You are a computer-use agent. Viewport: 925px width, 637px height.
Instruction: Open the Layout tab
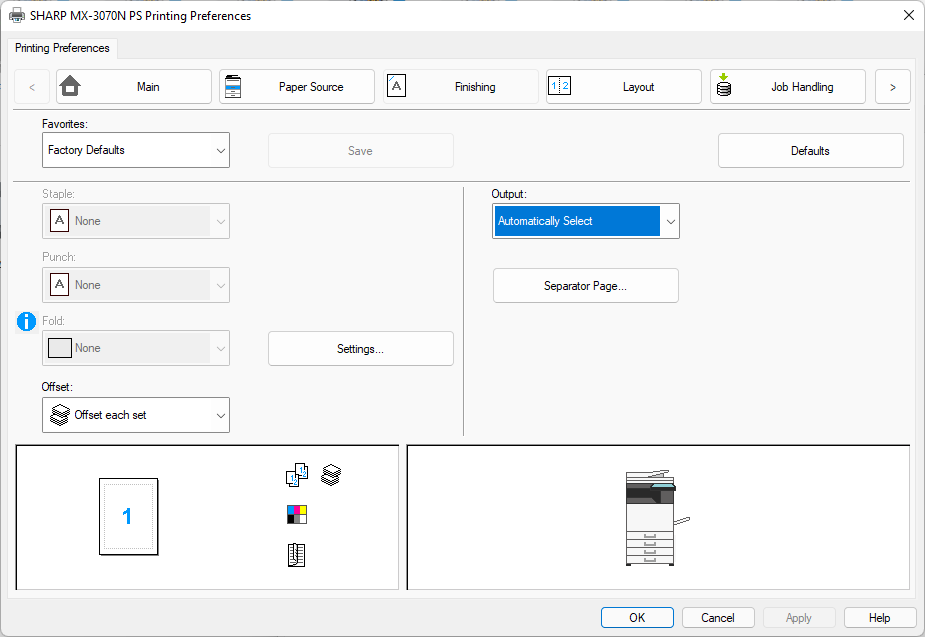click(x=624, y=87)
